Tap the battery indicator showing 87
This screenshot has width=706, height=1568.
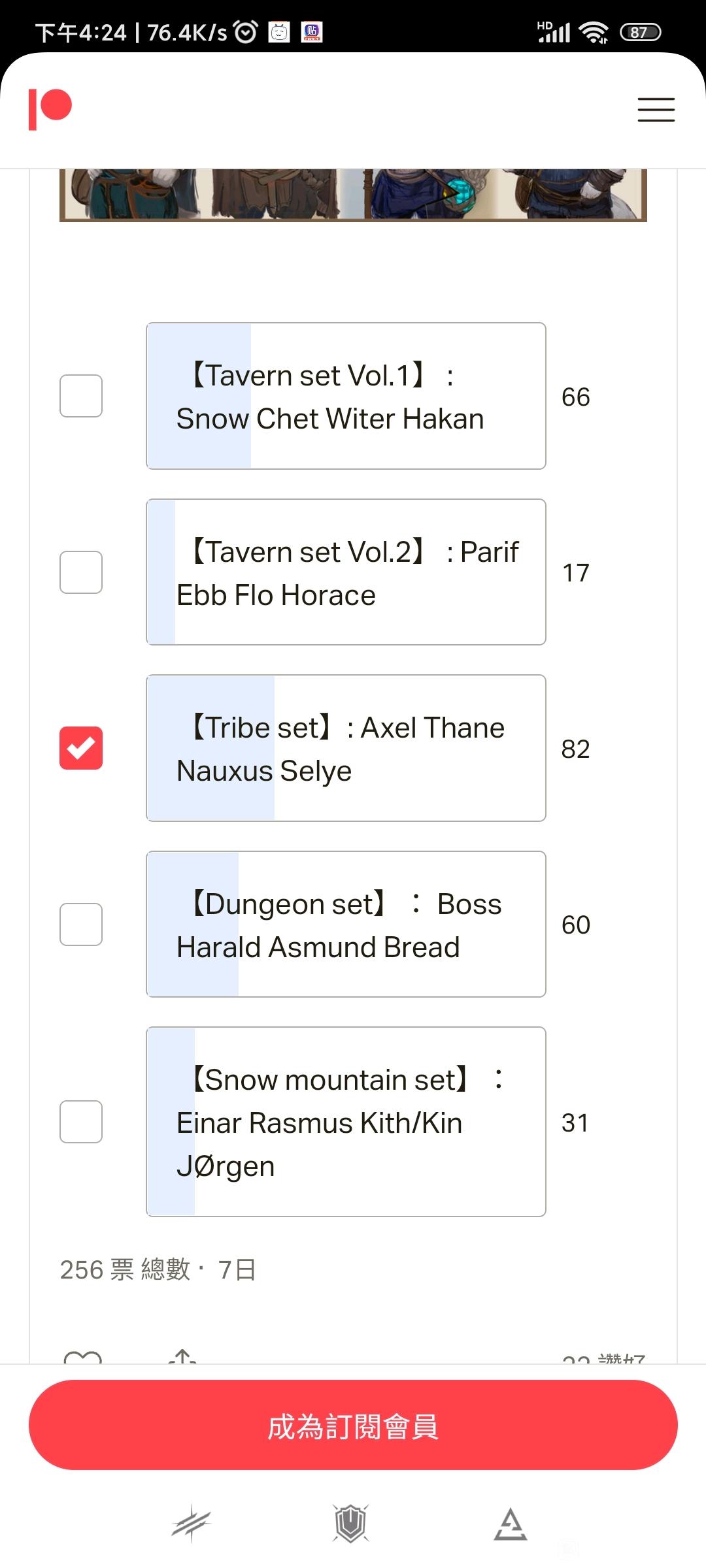point(640,32)
